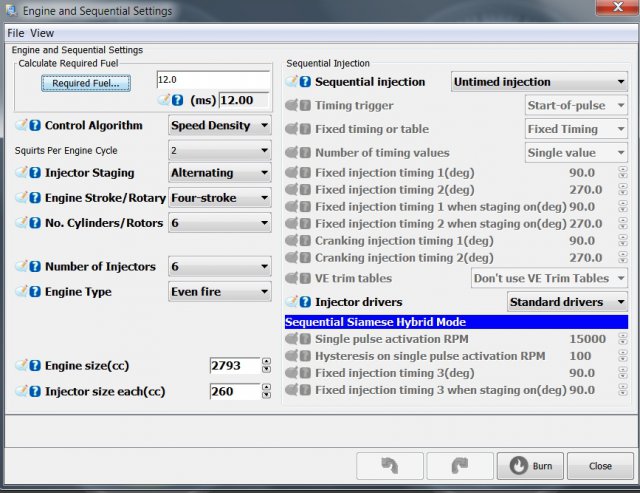Show help for Engine size(cc)

point(35,366)
